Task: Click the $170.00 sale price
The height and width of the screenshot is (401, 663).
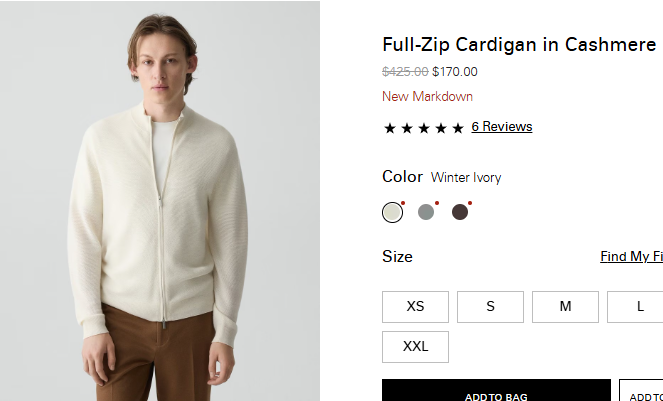Action: pyautogui.click(x=455, y=72)
